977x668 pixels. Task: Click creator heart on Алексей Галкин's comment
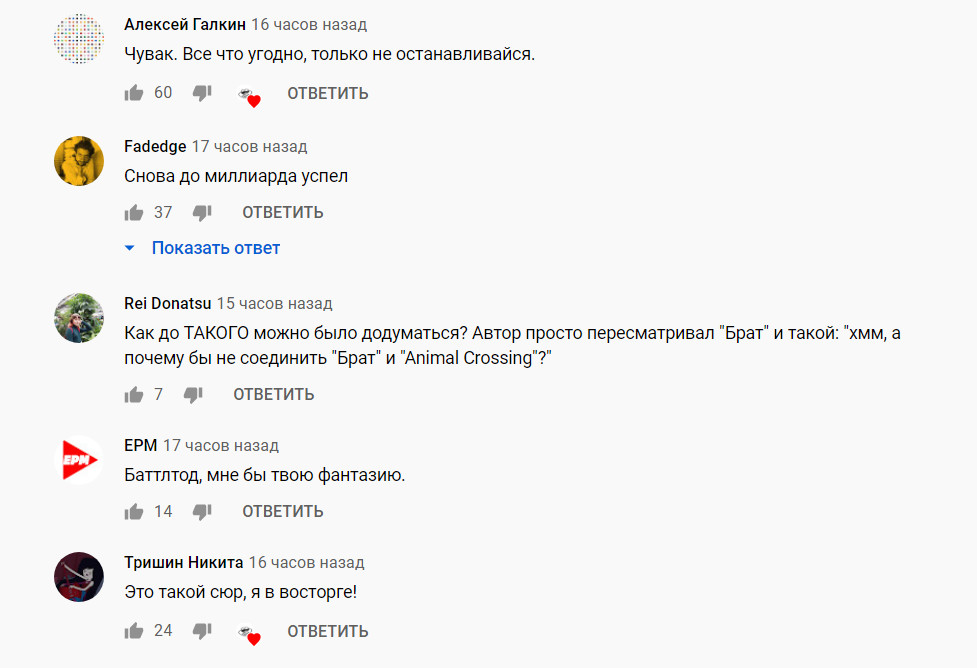click(x=249, y=97)
